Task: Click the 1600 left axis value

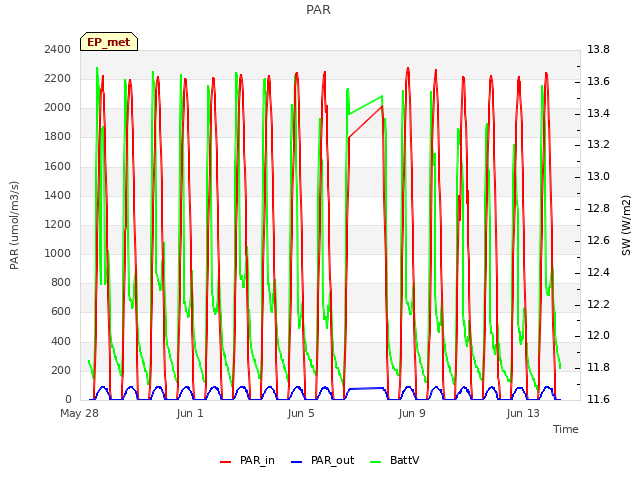Action: point(58,166)
